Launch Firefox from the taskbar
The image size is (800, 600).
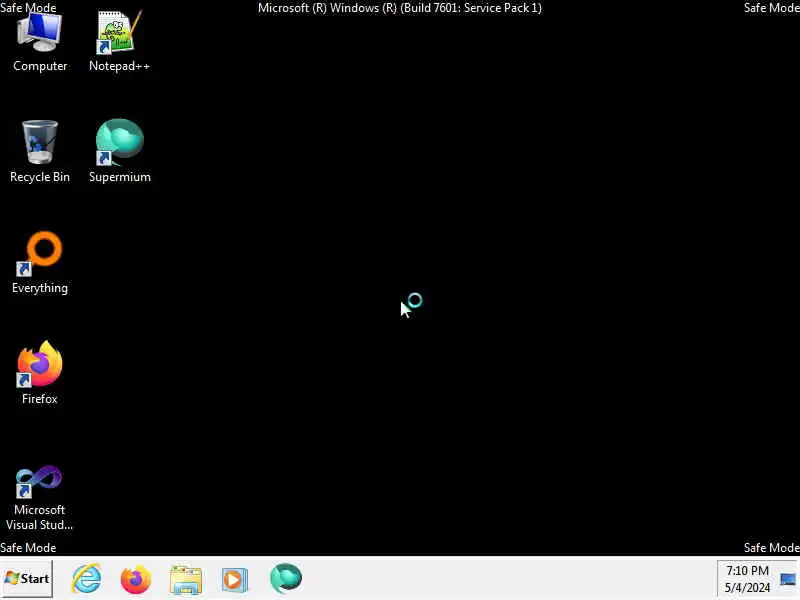(x=136, y=579)
